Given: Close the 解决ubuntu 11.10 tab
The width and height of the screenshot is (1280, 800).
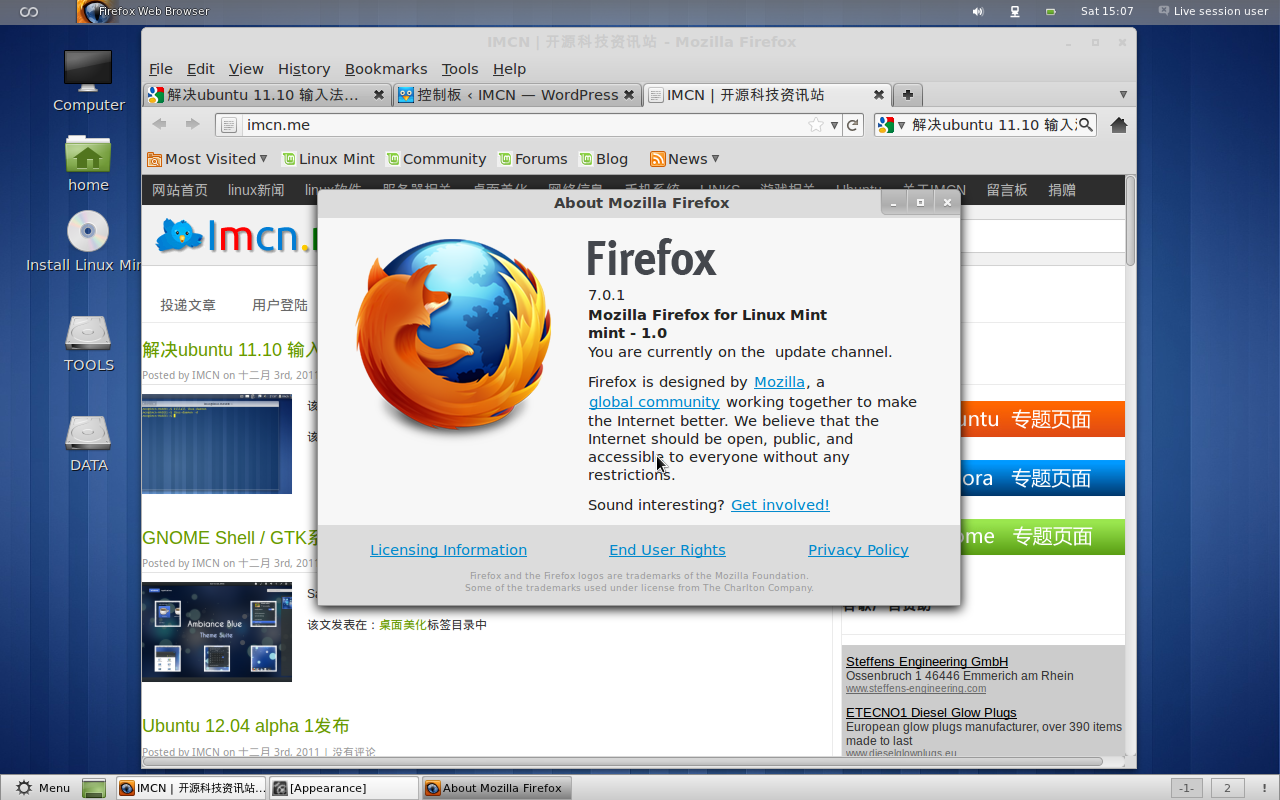Looking at the screenshot, I should pyautogui.click(x=379, y=95).
